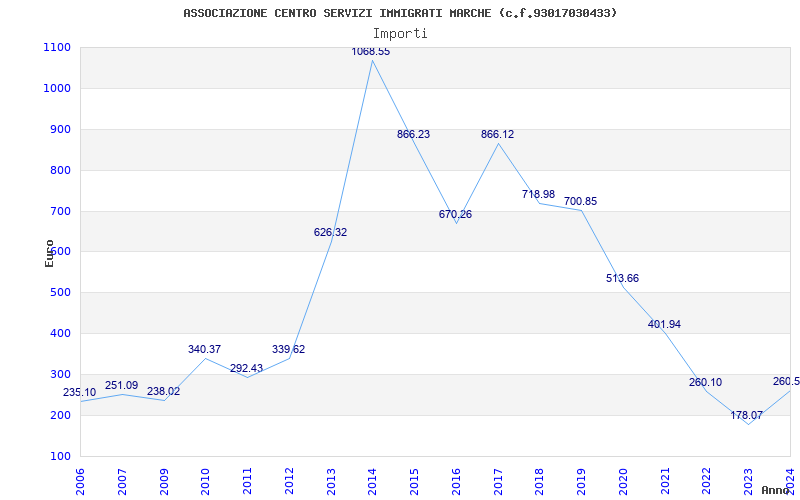Click the x-axis year 2016
Image resolution: width=800 pixels, height=500 pixels.
coord(456,482)
